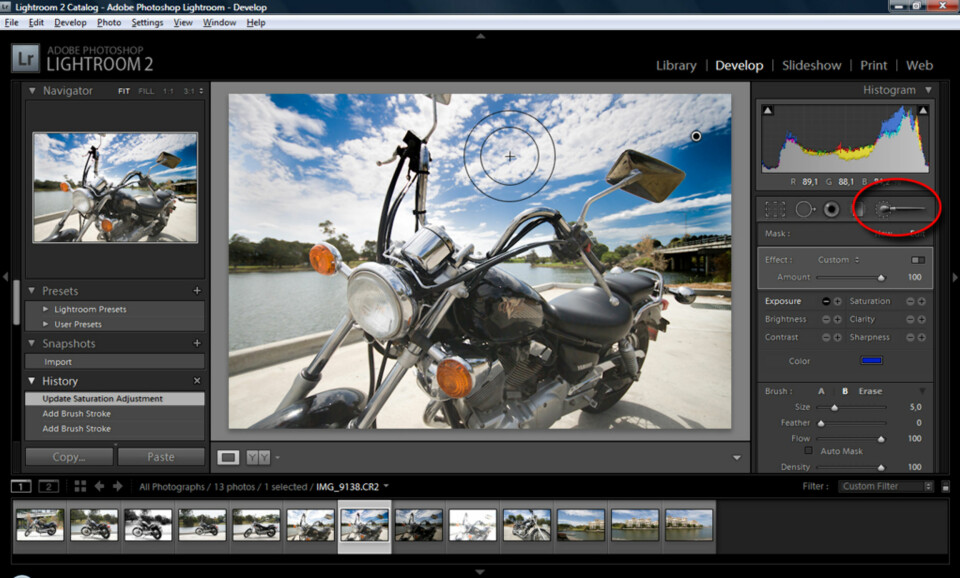
Task: Click the decrease Sharpness minus icon
Action: tap(910, 337)
